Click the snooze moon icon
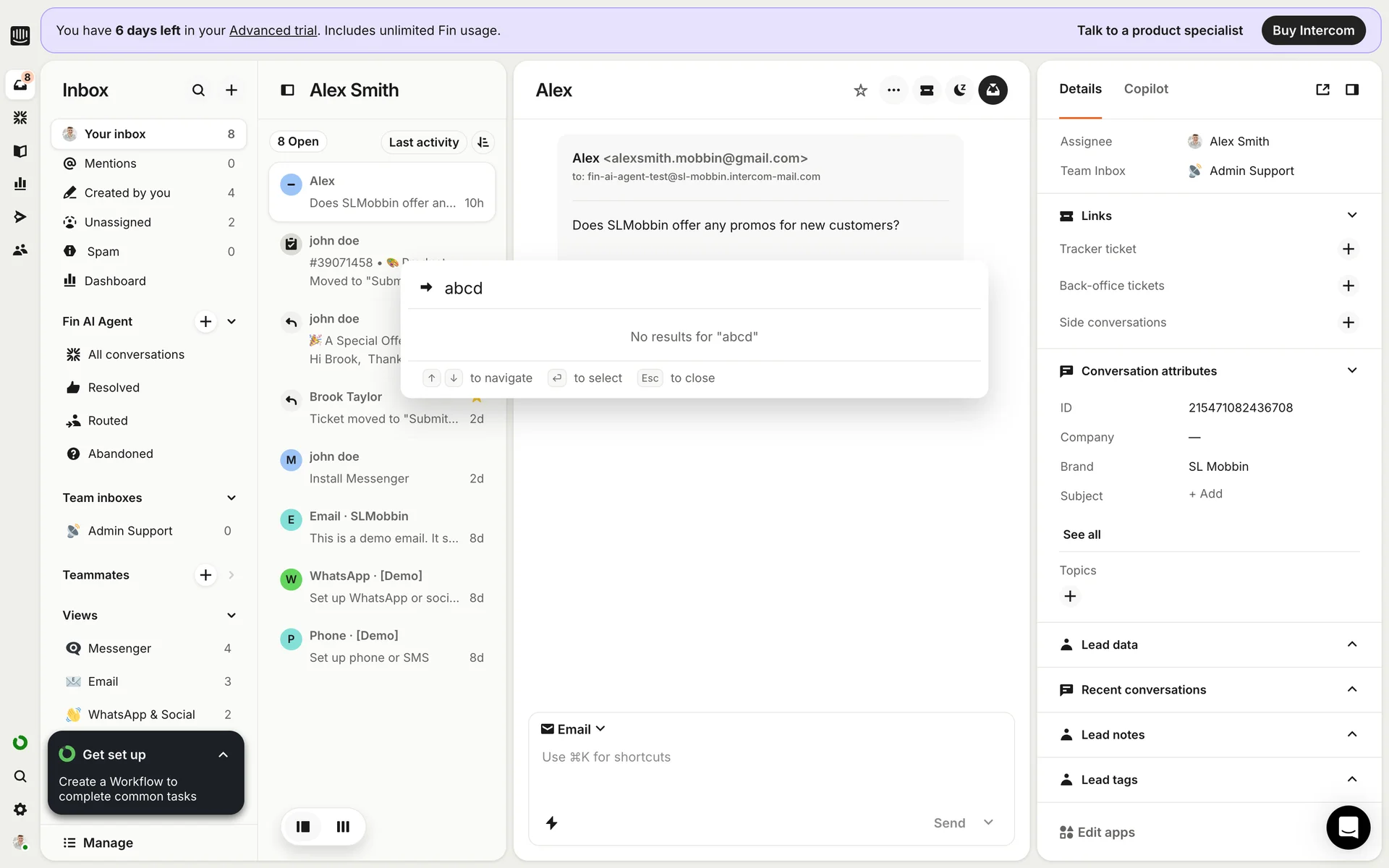Viewport: 1389px width, 868px height. 960,90
